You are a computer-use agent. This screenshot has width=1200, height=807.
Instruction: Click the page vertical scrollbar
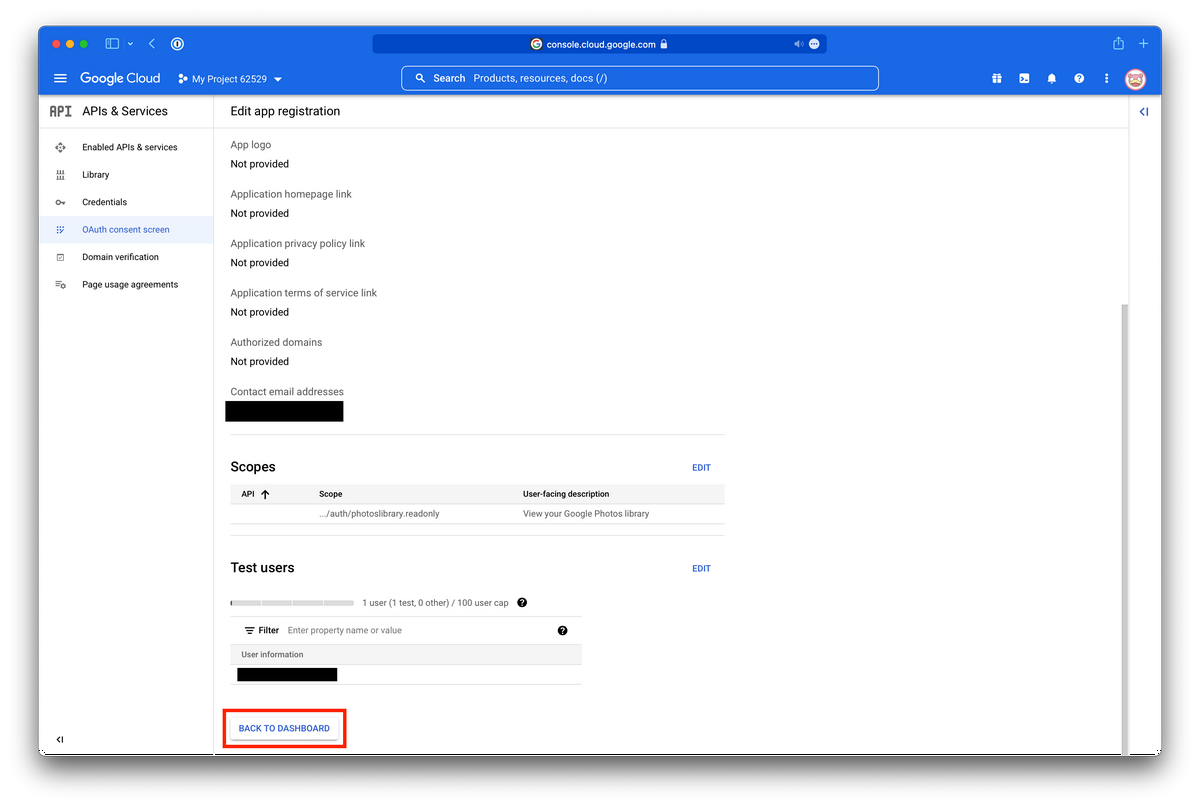(x=1124, y=528)
